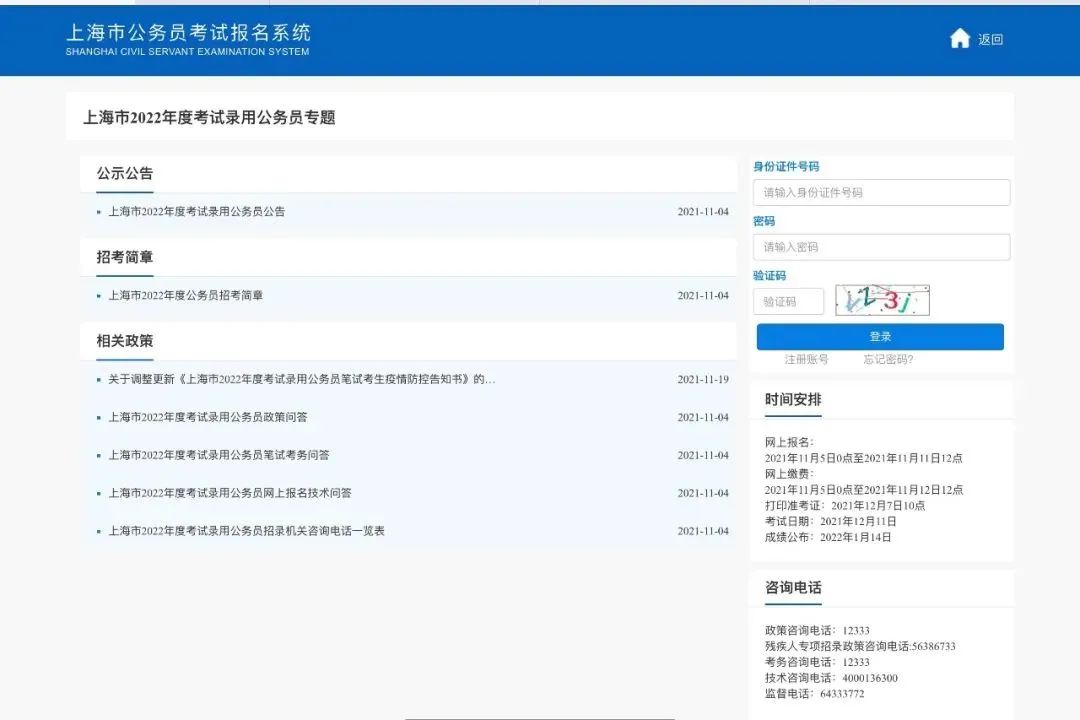This screenshot has height=720, width=1080.
Task: Select the 招考简章 section heading
Action: coord(123,256)
